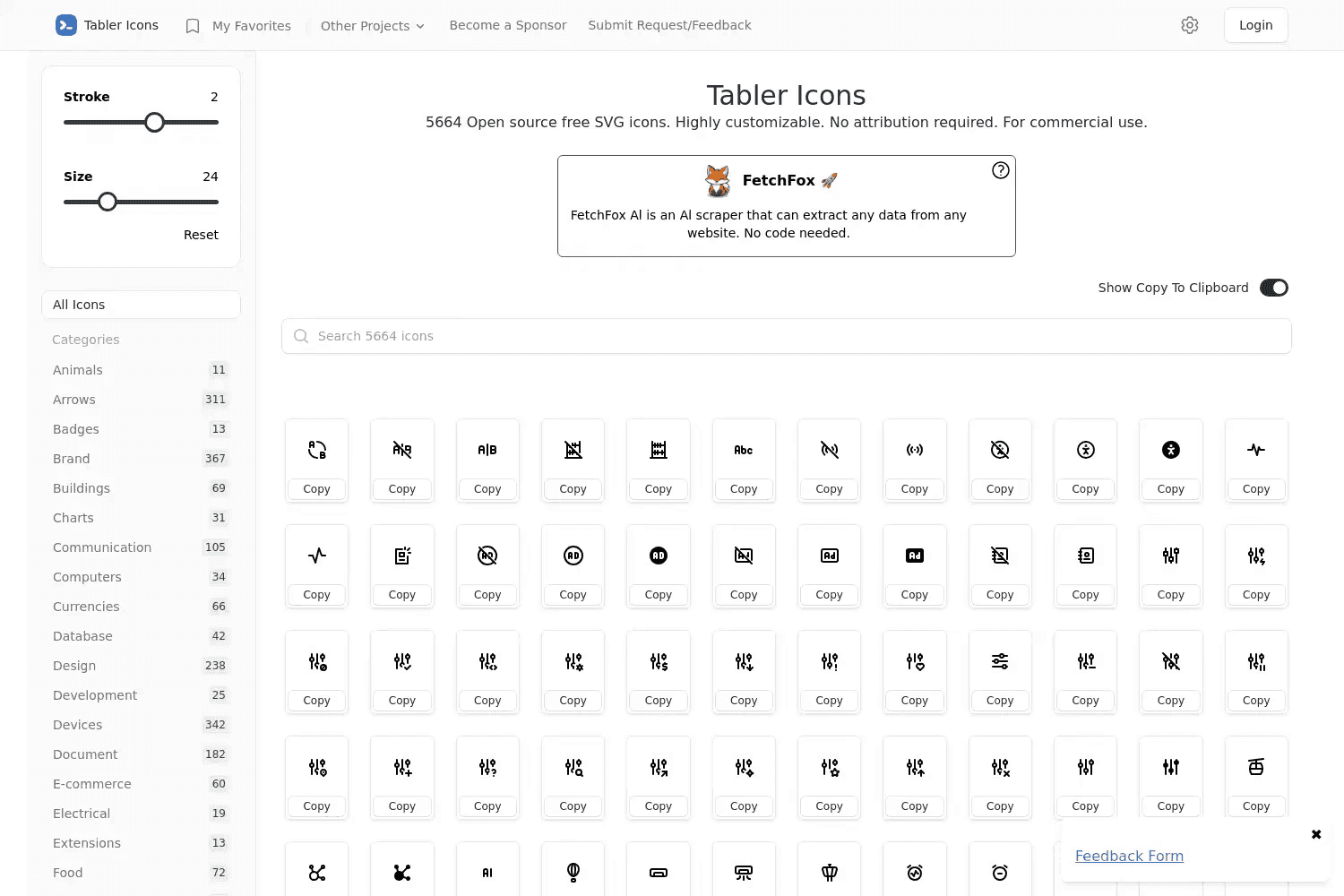Open the settings gear in header
Screen dimensions: 1344x896
[x=1190, y=25]
